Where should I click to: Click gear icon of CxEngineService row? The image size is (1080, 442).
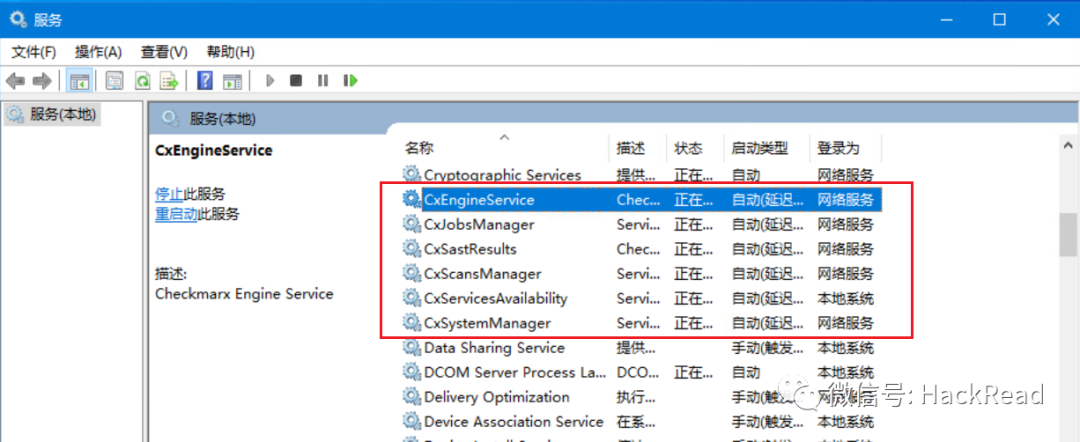pos(411,199)
